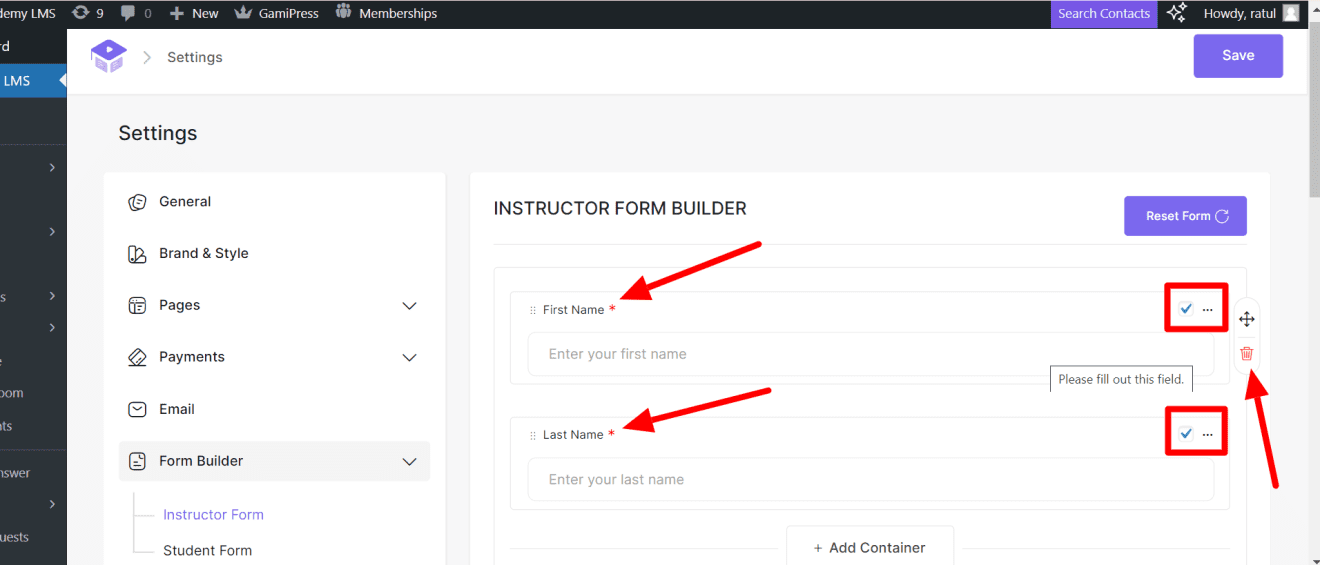Open the General settings tab
The height and width of the screenshot is (565, 1320).
click(185, 201)
